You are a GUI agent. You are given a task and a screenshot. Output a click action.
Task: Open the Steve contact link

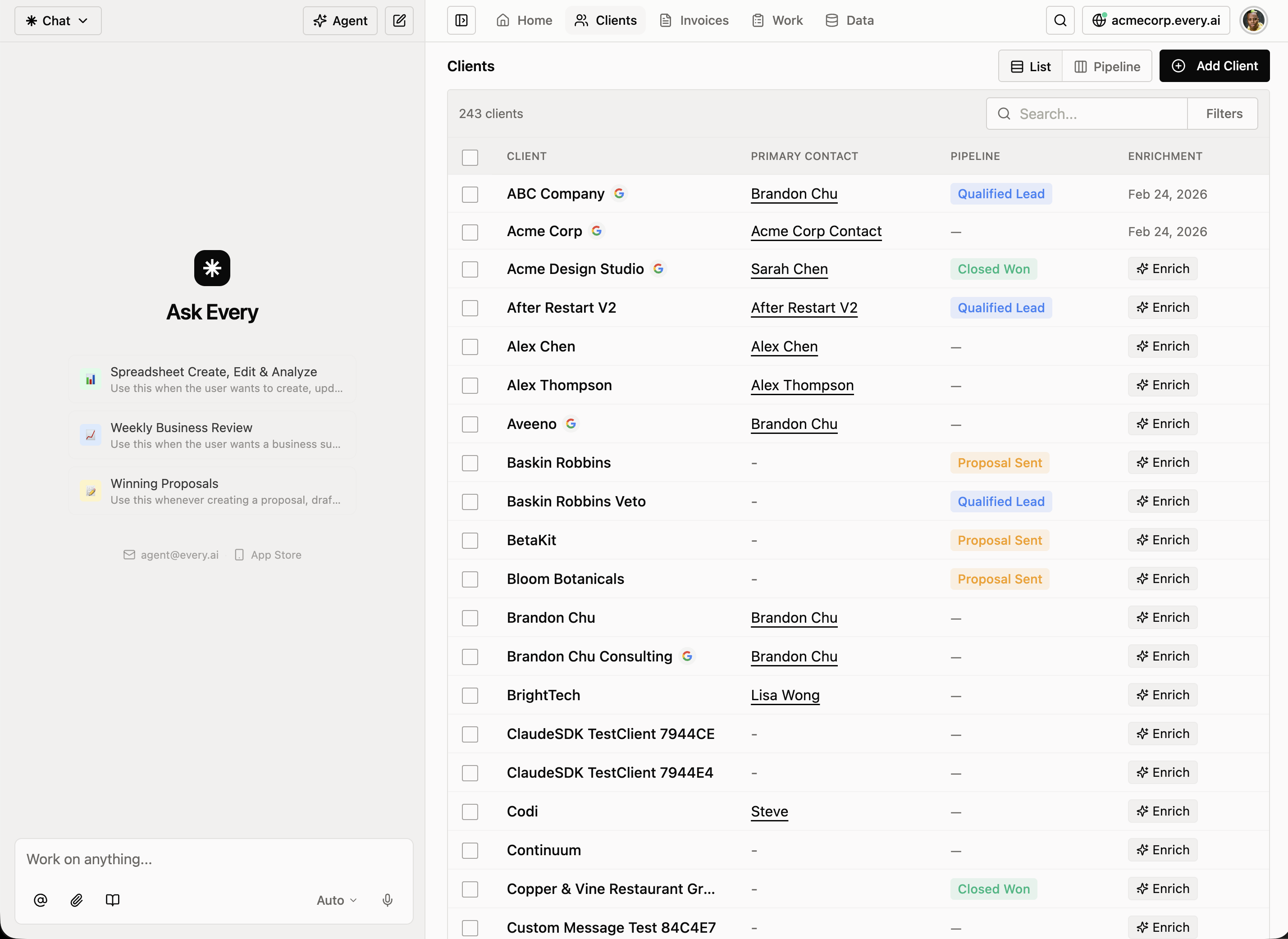coord(769,811)
